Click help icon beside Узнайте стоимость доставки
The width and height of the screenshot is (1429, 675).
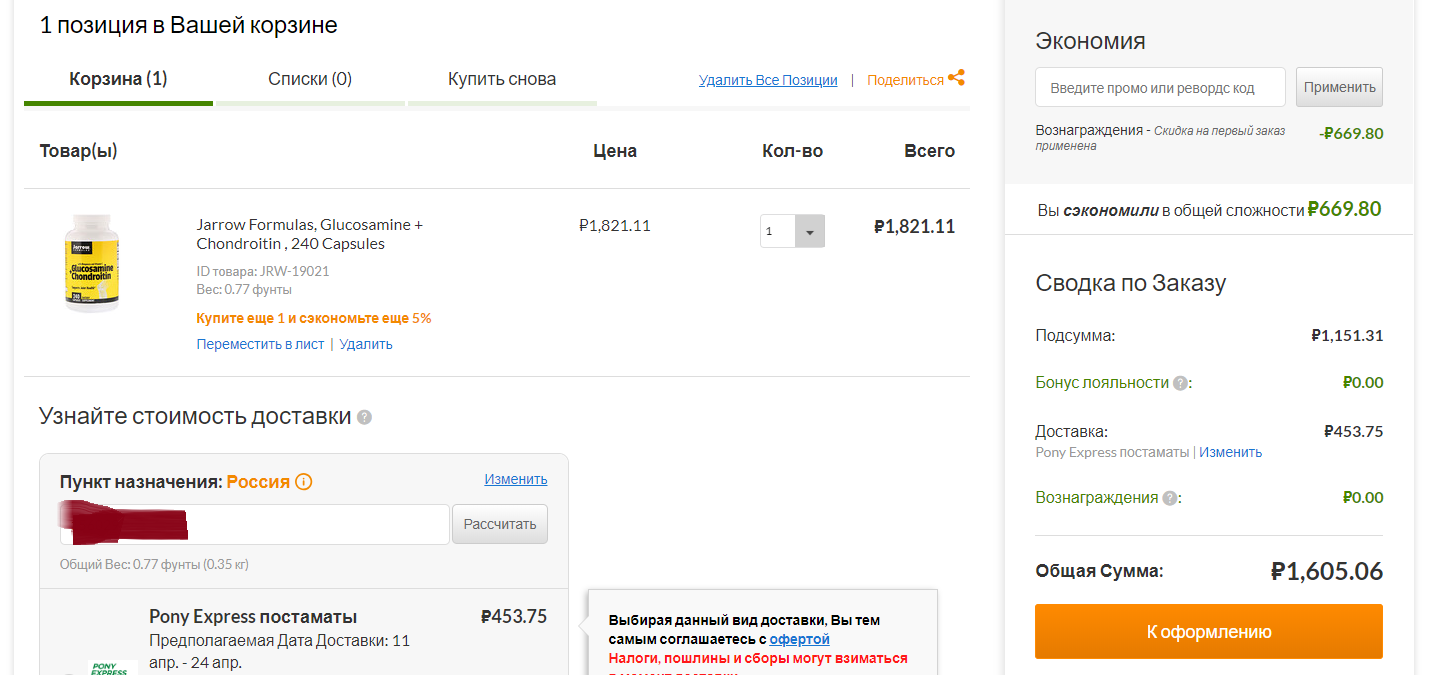pos(364,417)
